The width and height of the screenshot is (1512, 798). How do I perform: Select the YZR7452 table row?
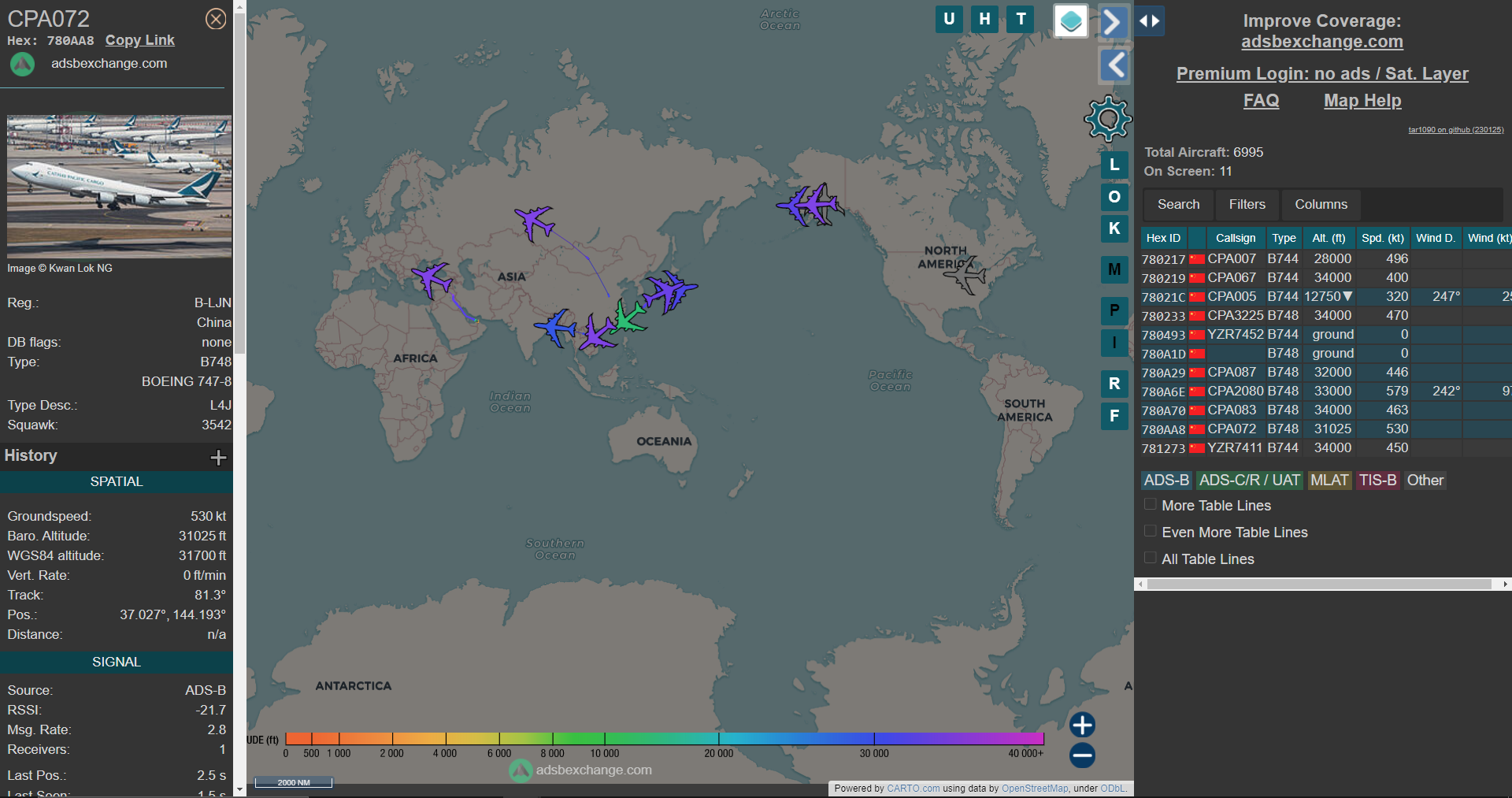tap(1326, 335)
